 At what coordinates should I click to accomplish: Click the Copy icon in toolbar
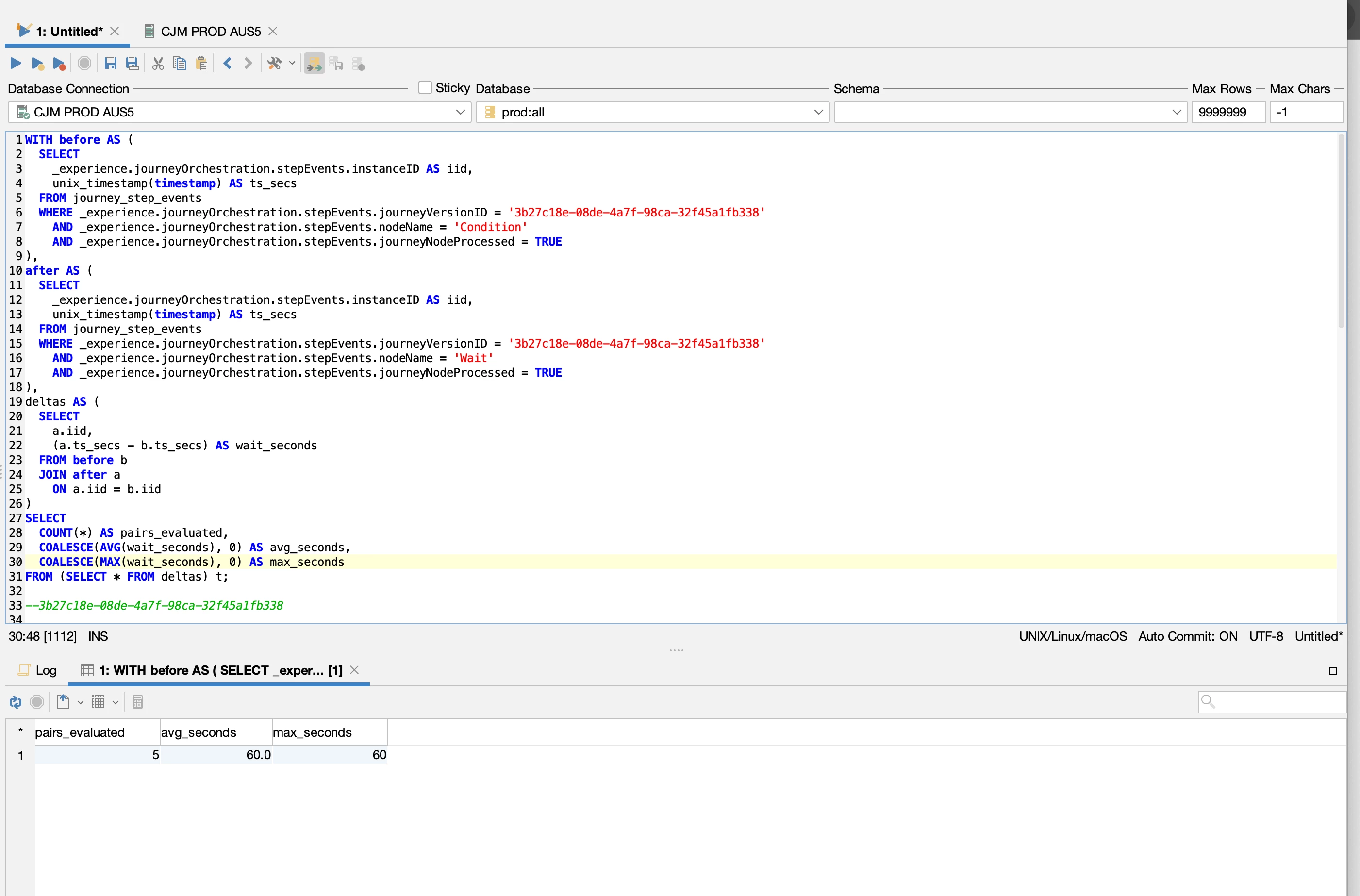[x=180, y=63]
